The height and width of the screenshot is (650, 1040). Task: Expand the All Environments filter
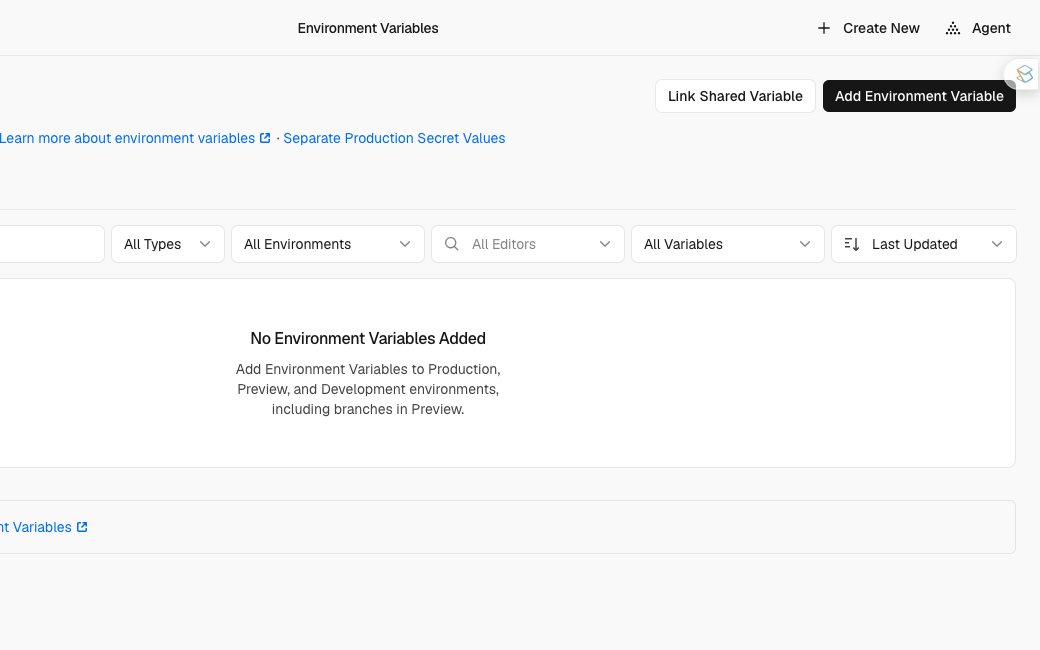point(328,244)
